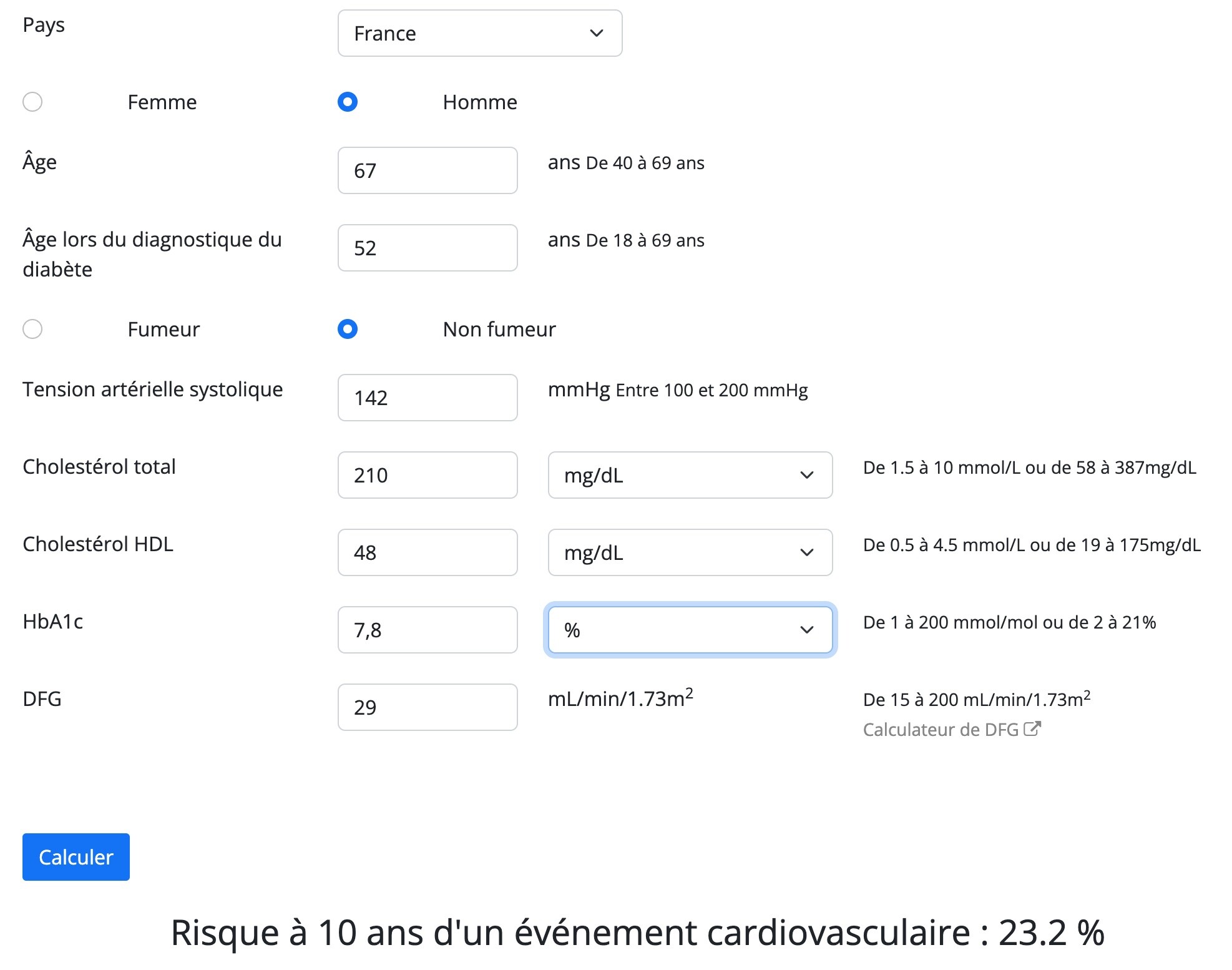The width and height of the screenshot is (1232, 970).
Task: Expand the HbA1c unit dropdown
Action: [x=690, y=630]
